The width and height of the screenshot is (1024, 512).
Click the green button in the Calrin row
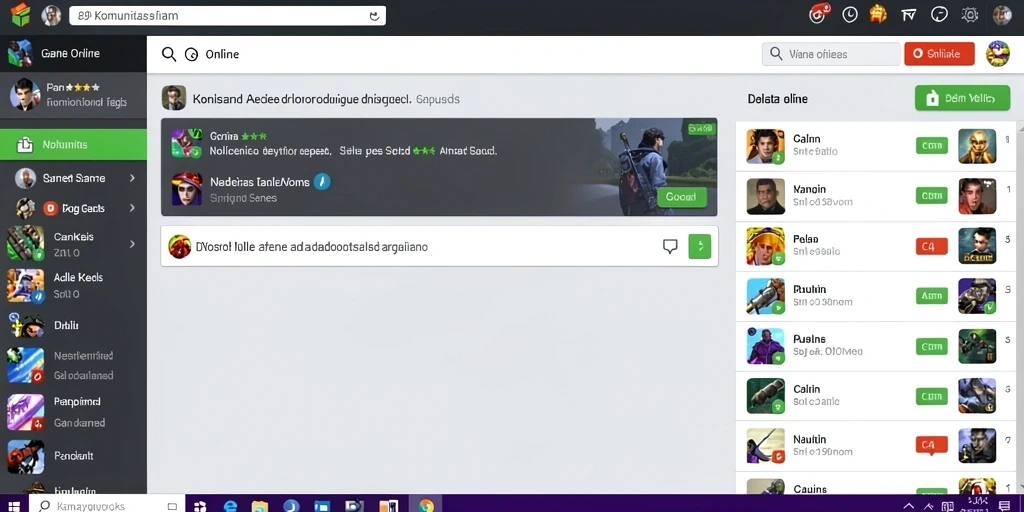coord(932,396)
